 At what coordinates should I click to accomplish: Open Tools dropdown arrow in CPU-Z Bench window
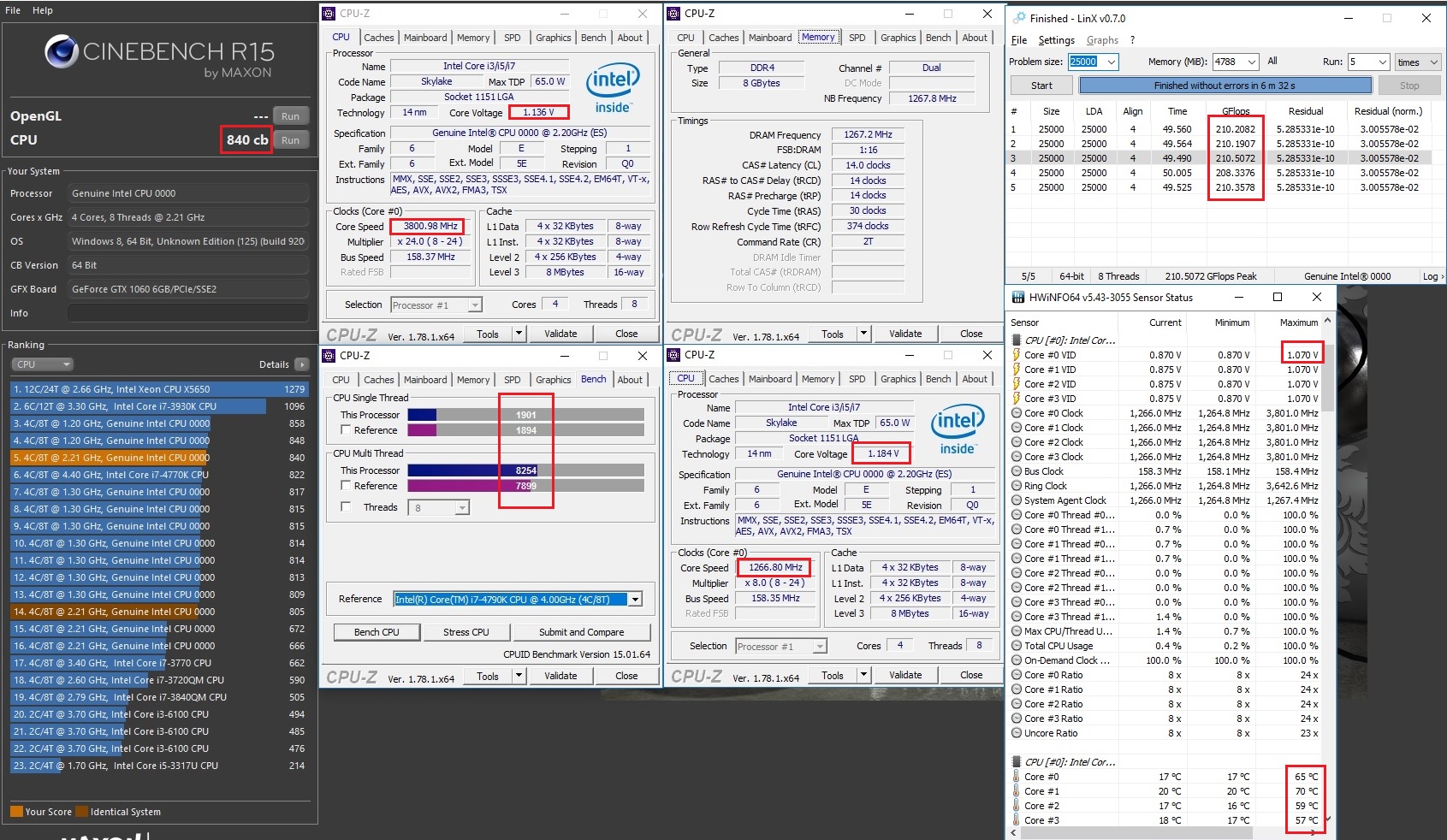tap(519, 676)
